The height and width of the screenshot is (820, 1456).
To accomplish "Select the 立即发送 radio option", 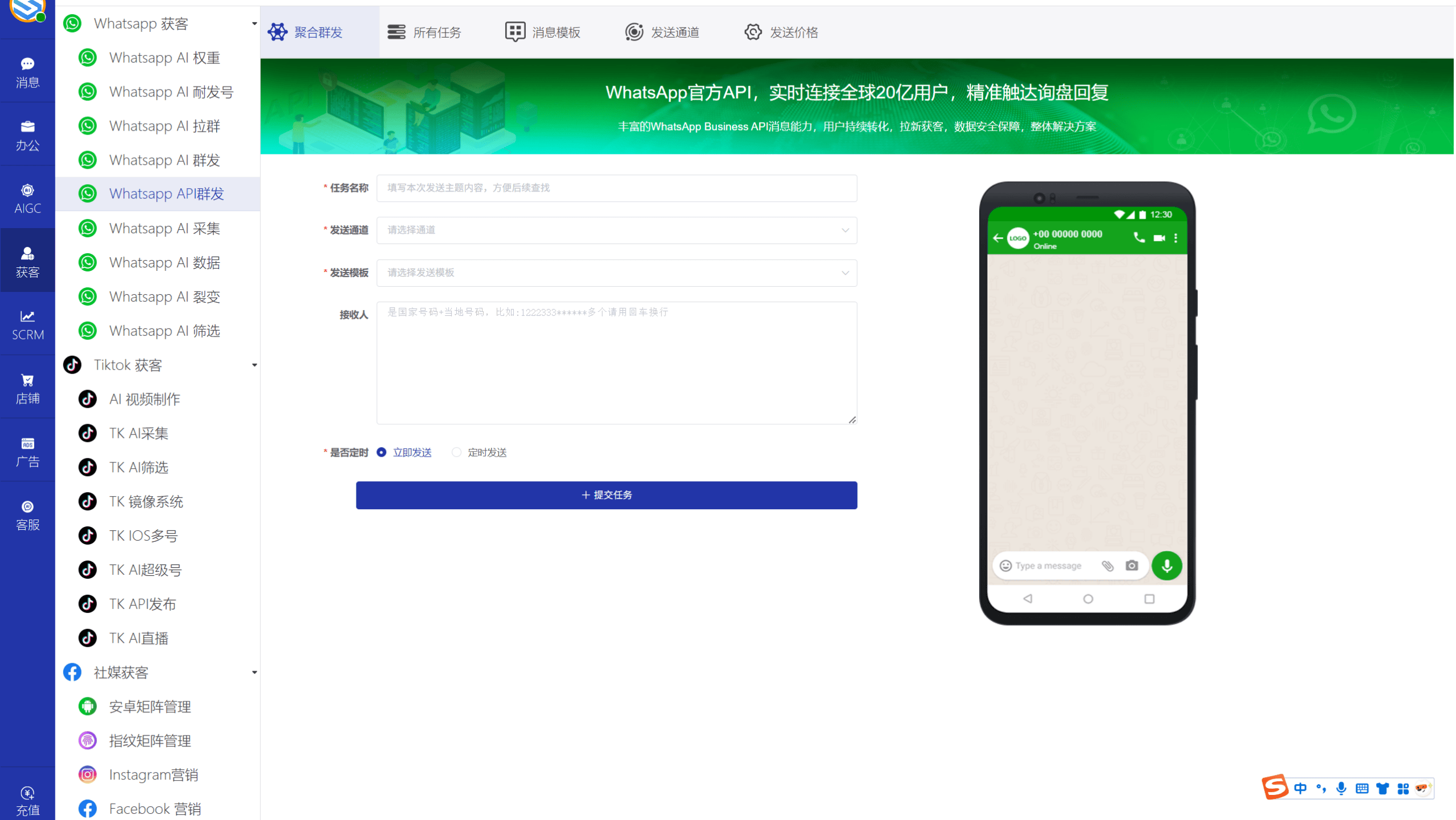I will click(382, 452).
